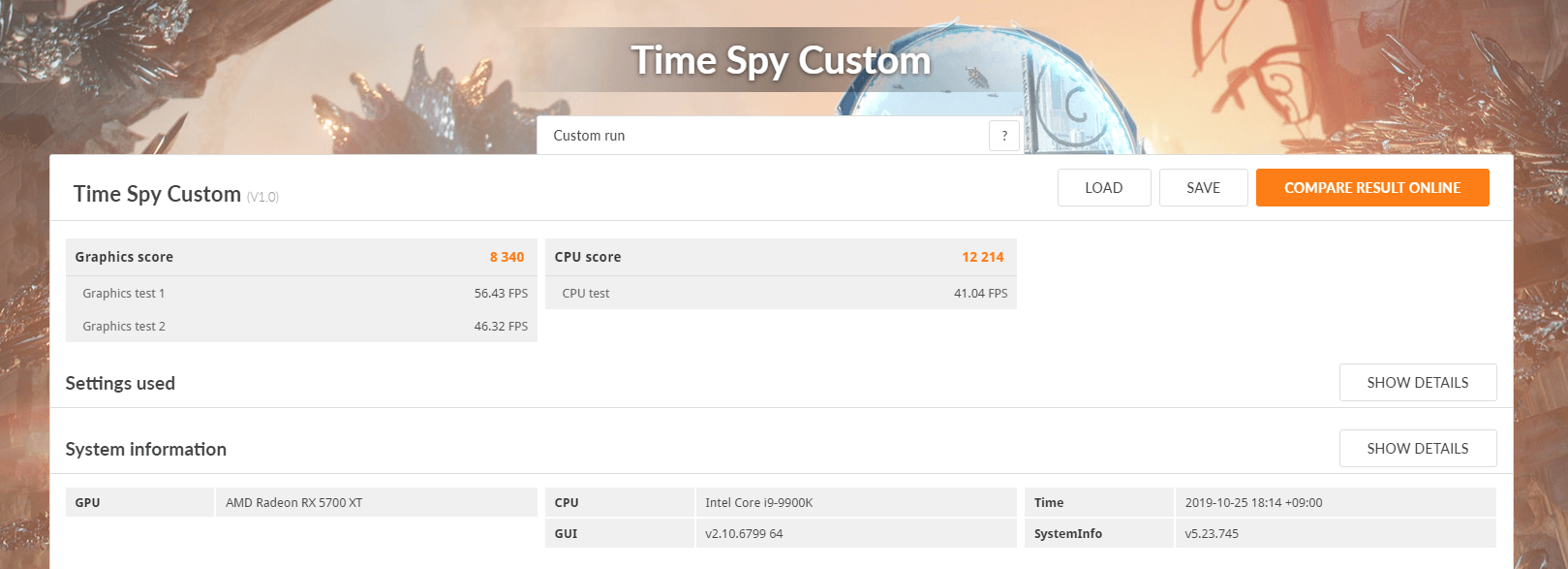The height and width of the screenshot is (569, 1568).
Task: Click the 41.04 FPS value
Action: (980, 294)
